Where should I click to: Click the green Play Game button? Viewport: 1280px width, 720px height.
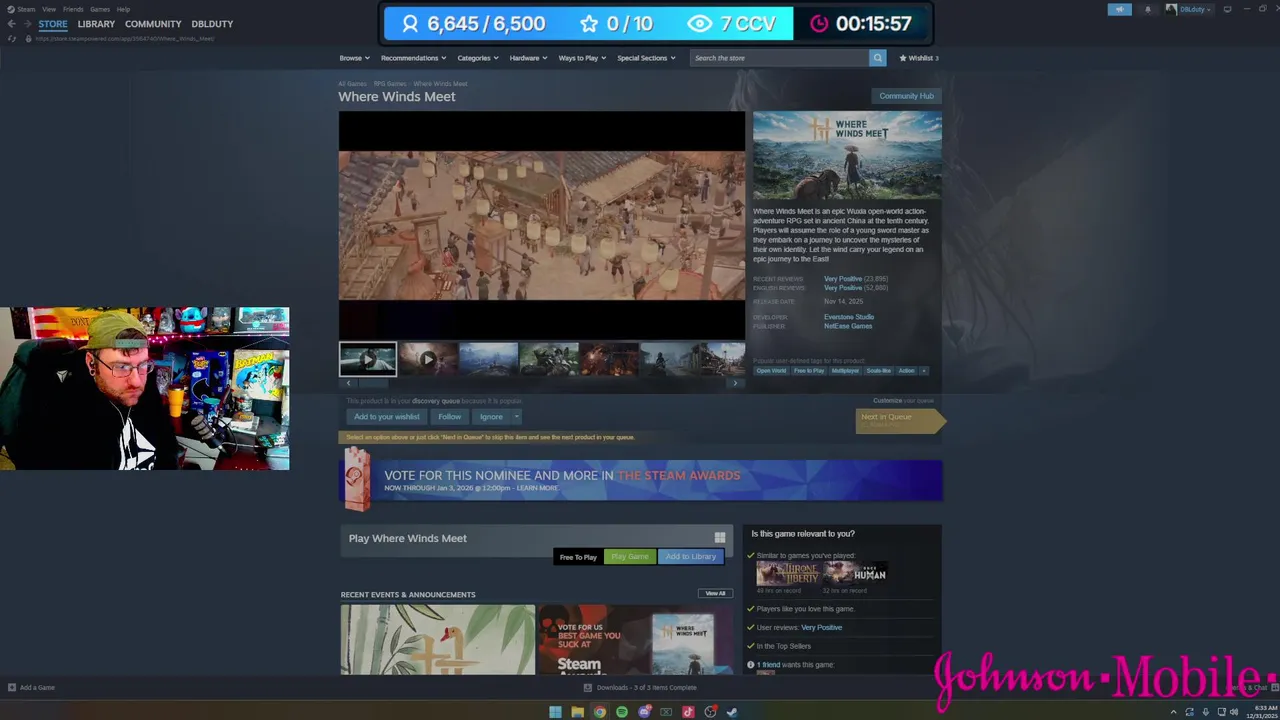coord(630,557)
